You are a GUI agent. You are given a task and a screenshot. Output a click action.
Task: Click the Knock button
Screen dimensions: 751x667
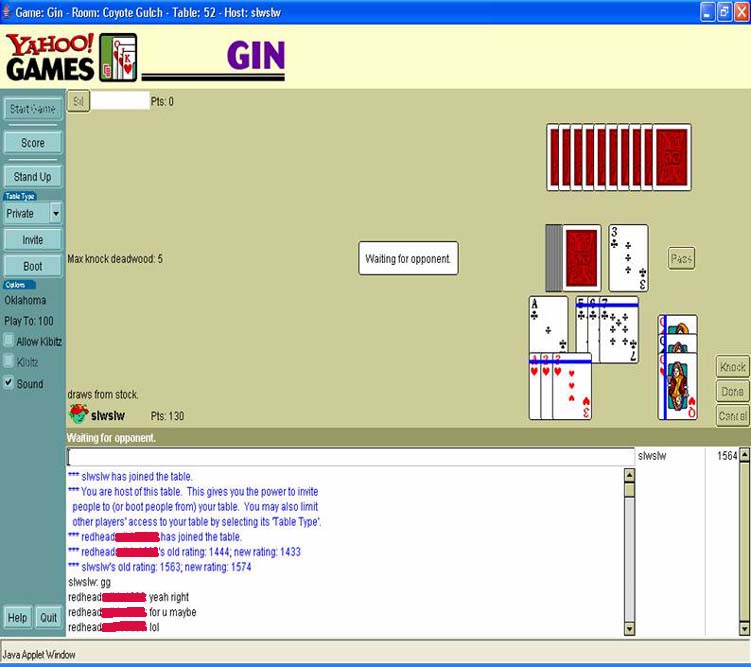tap(732, 367)
